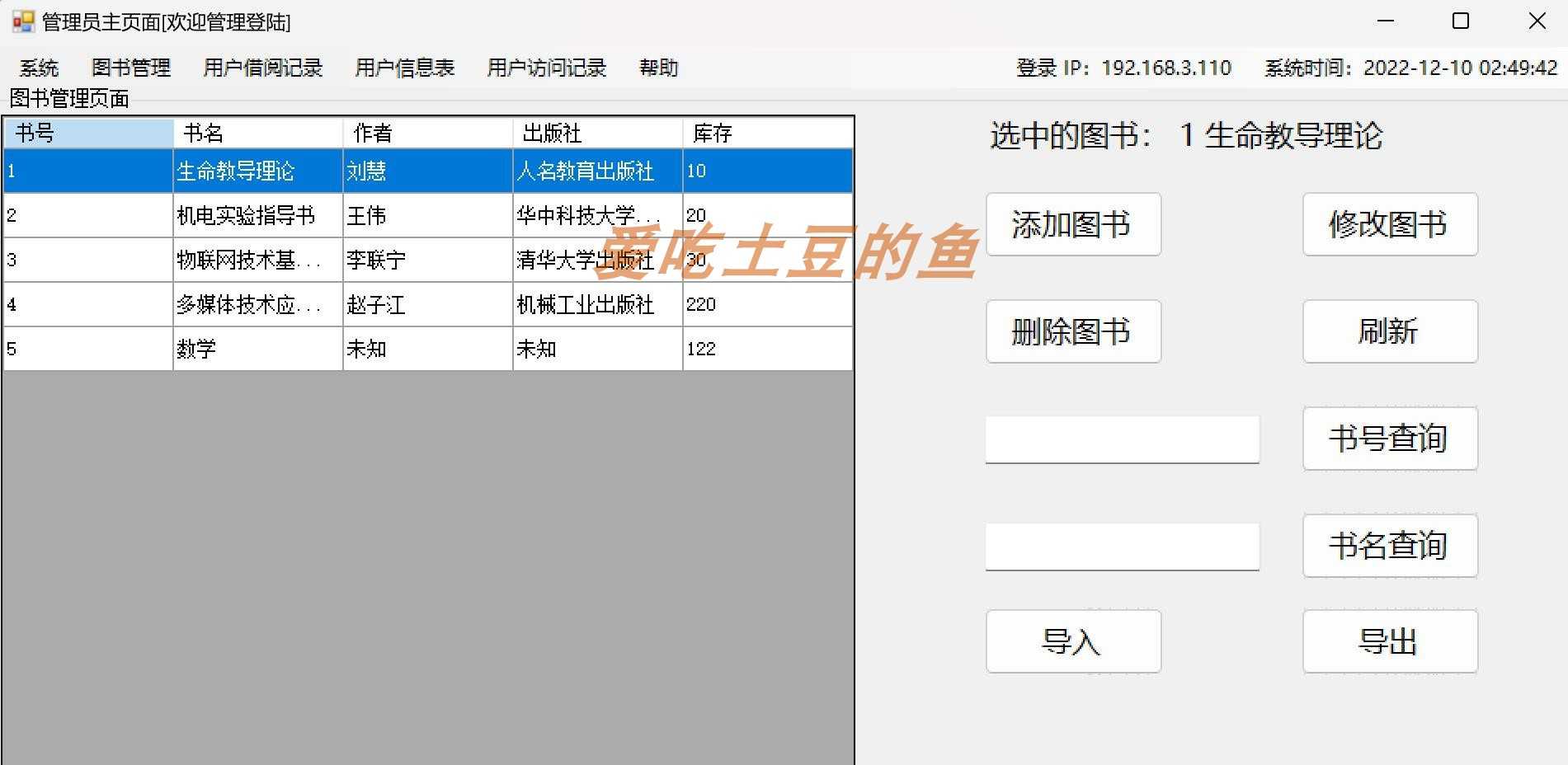Open the 帮助 menu
The height and width of the screenshot is (765, 1568).
(658, 68)
